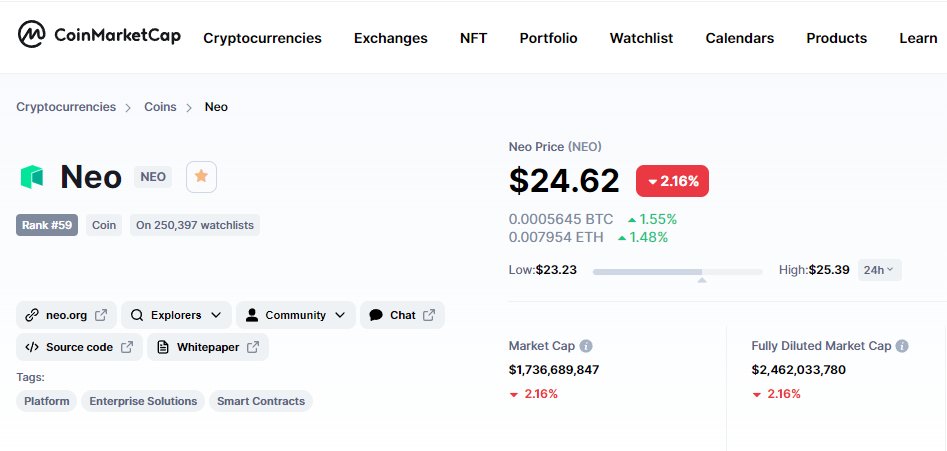
Task: Add Neo to watchlist with star icon
Action: tap(201, 177)
